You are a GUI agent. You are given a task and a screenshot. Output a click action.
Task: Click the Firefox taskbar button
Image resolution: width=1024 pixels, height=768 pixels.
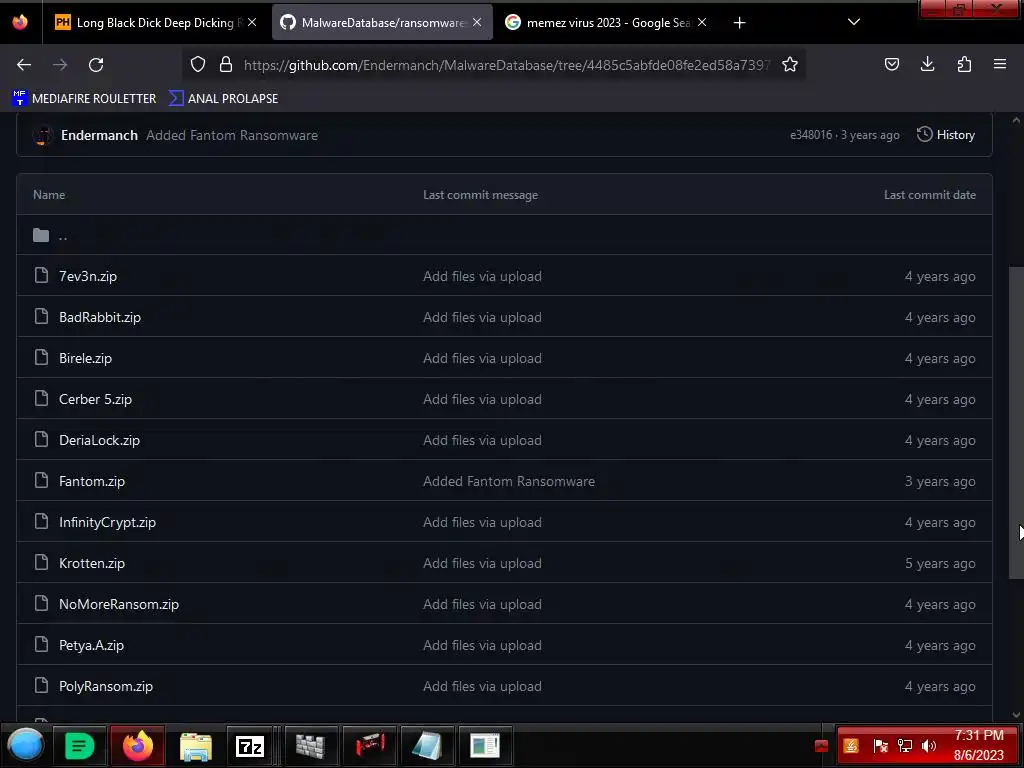pos(138,745)
